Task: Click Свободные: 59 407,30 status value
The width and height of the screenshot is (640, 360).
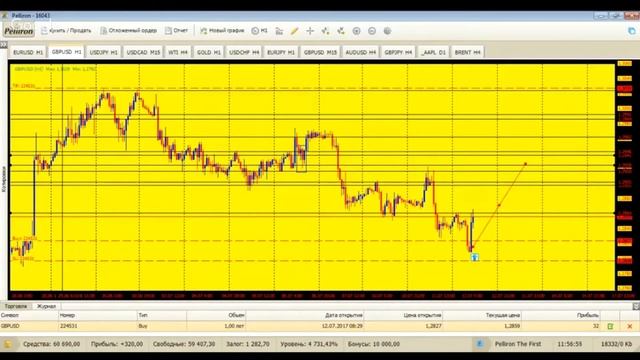Action: [x=184, y=344]
